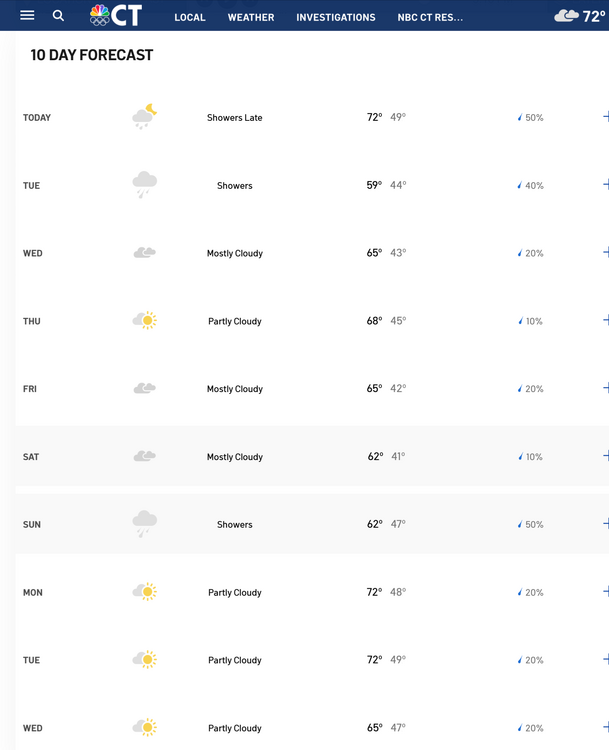Expand the first TUE forecast details
The image size is (609, 750).
tap(606, 185)
